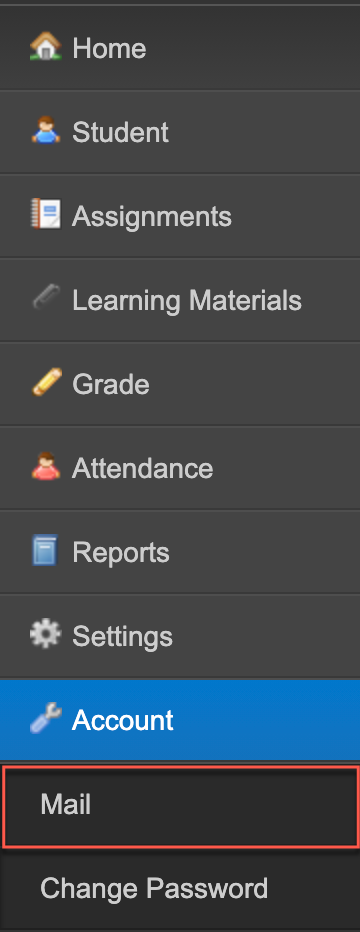Expand the Settings menu item
This screenshot has width=360, height=932.
[180, 636]
